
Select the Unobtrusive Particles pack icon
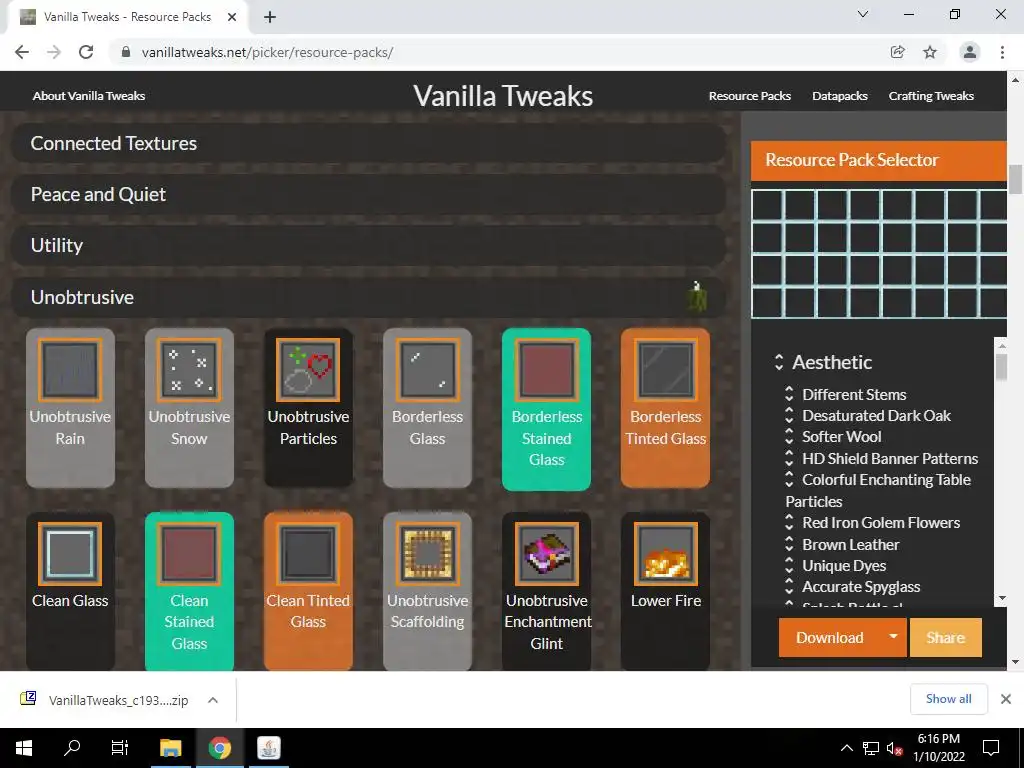pos(308,370)
